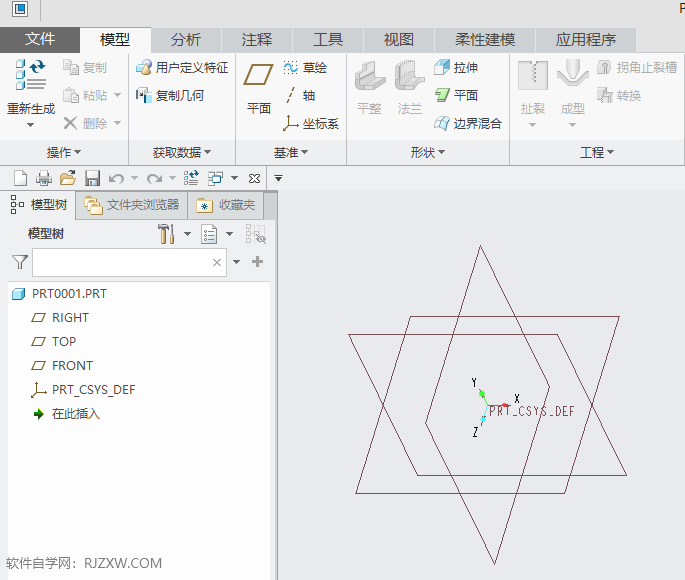Select the Coordinate System (坐标系) tool
The width and height of the screenshot is (685, 580).
pyautogui.click(x=311, y=123)
